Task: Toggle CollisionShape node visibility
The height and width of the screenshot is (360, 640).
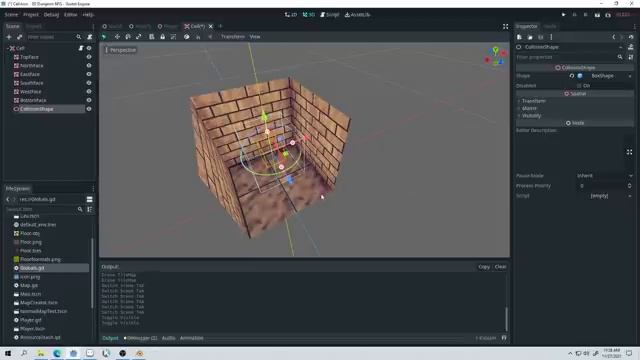Action: (89, 109)
